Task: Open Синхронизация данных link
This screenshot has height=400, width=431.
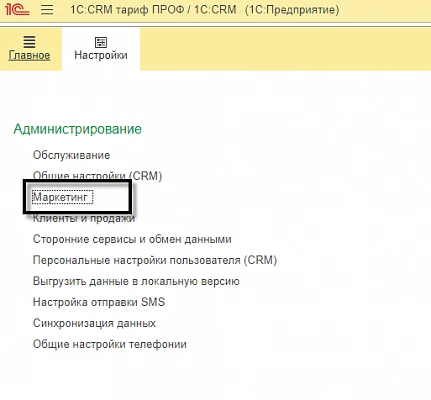Action: (x=94, y=323)
